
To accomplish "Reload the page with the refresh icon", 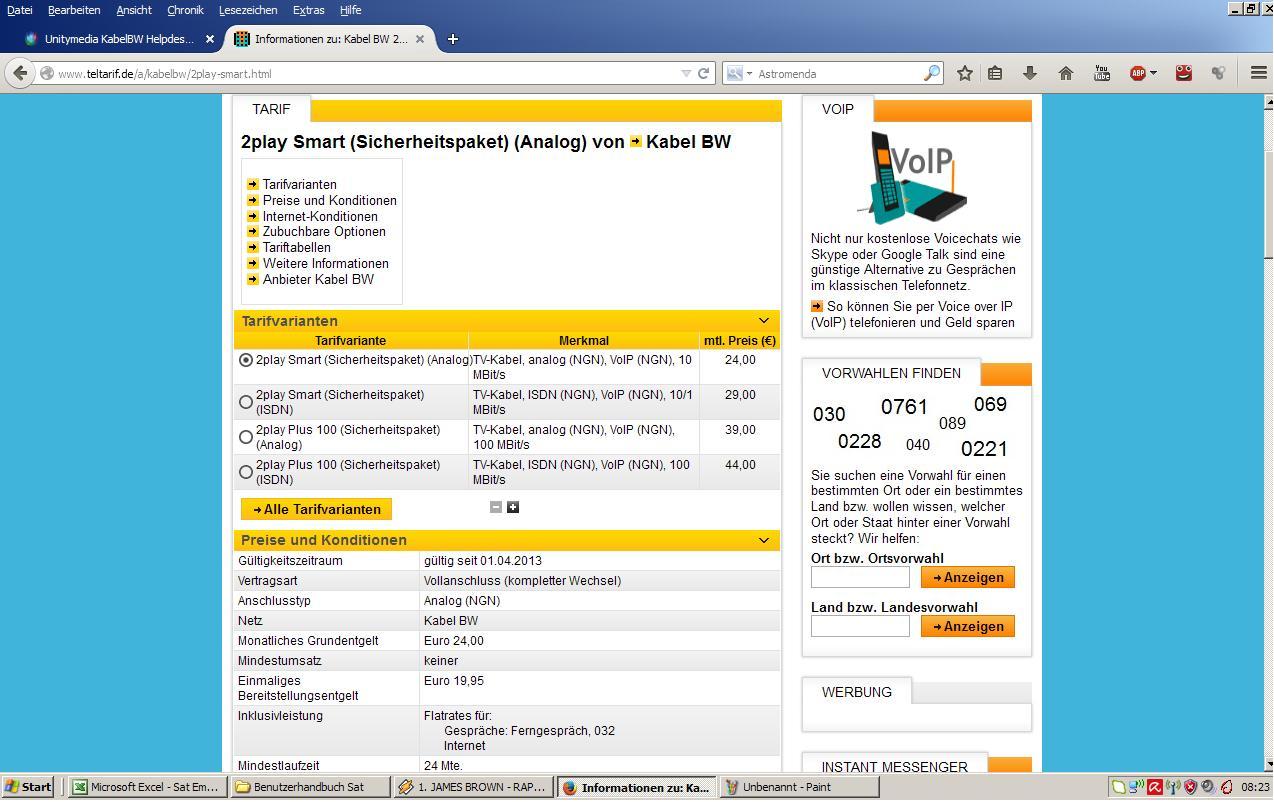I will tap(703, 73).
